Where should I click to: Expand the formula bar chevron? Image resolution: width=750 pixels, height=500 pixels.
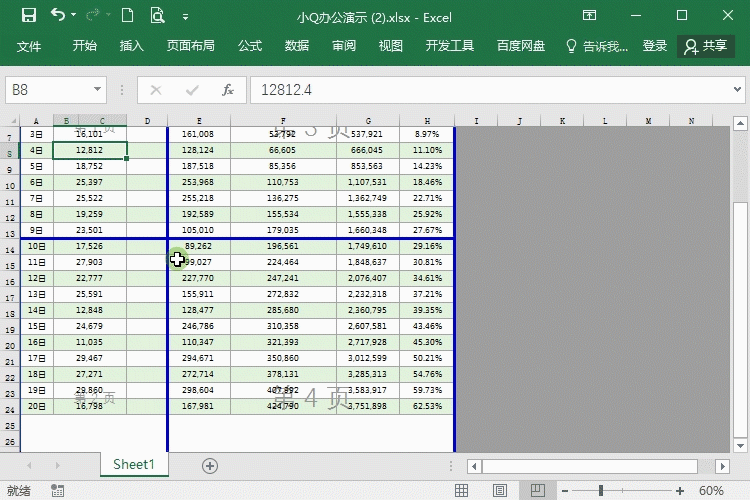(737, 89)
